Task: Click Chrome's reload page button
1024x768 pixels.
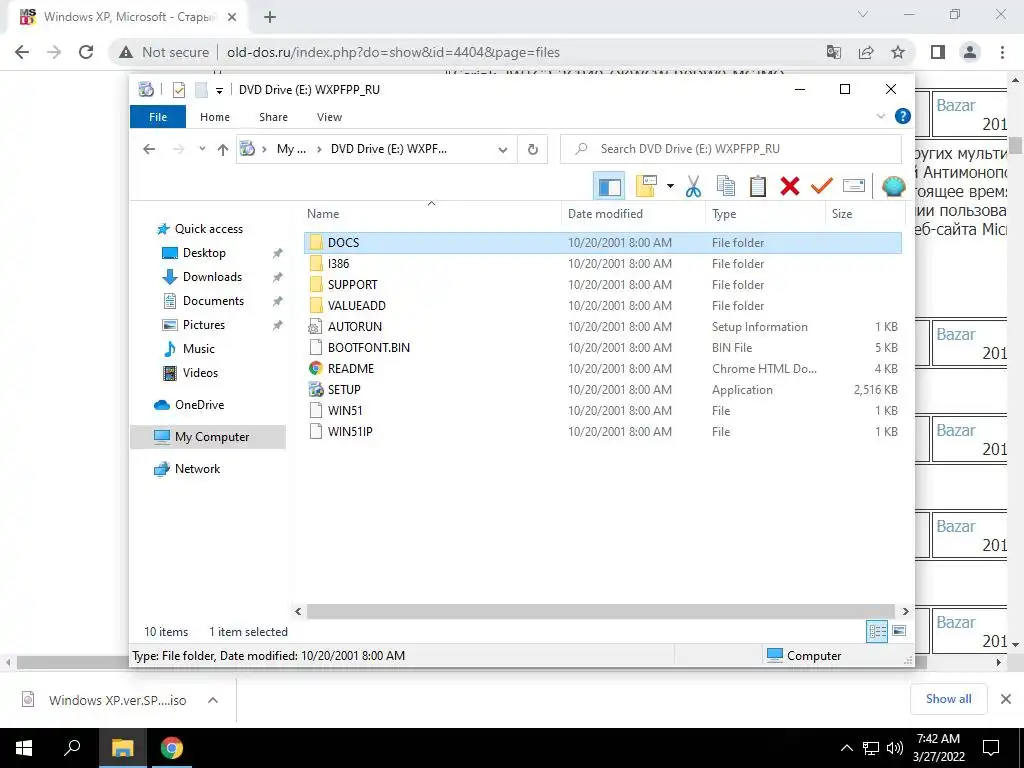Action: [x=86, y=52]
